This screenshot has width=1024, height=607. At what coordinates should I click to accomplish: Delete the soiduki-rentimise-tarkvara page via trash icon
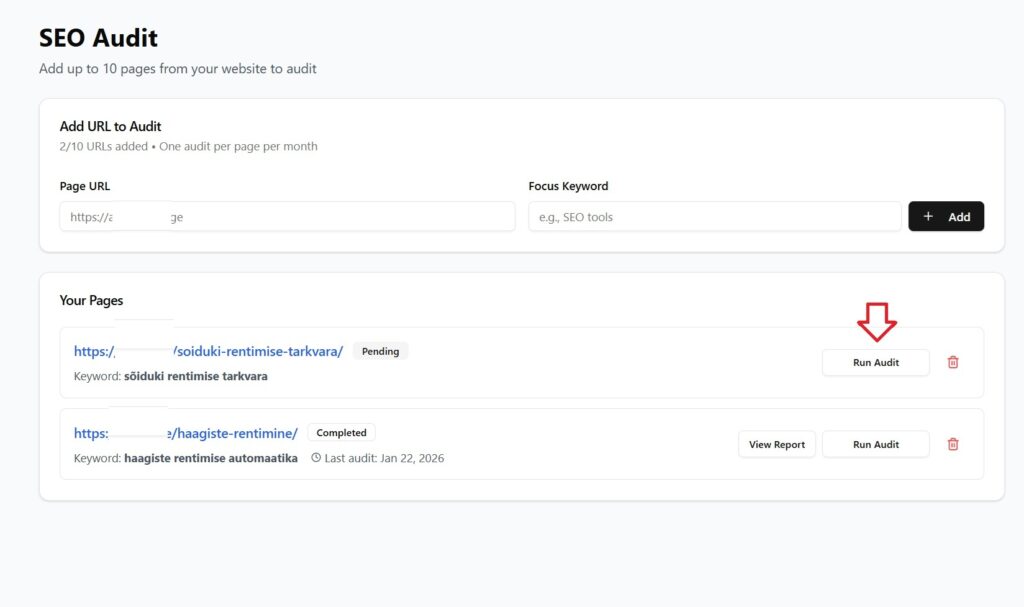coord(952,362)
